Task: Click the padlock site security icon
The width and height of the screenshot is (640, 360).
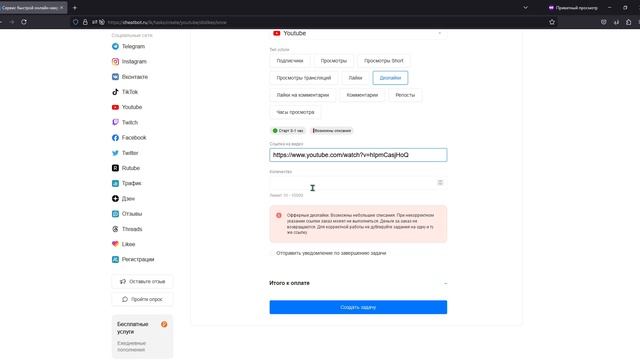Action: click(85, 22)
